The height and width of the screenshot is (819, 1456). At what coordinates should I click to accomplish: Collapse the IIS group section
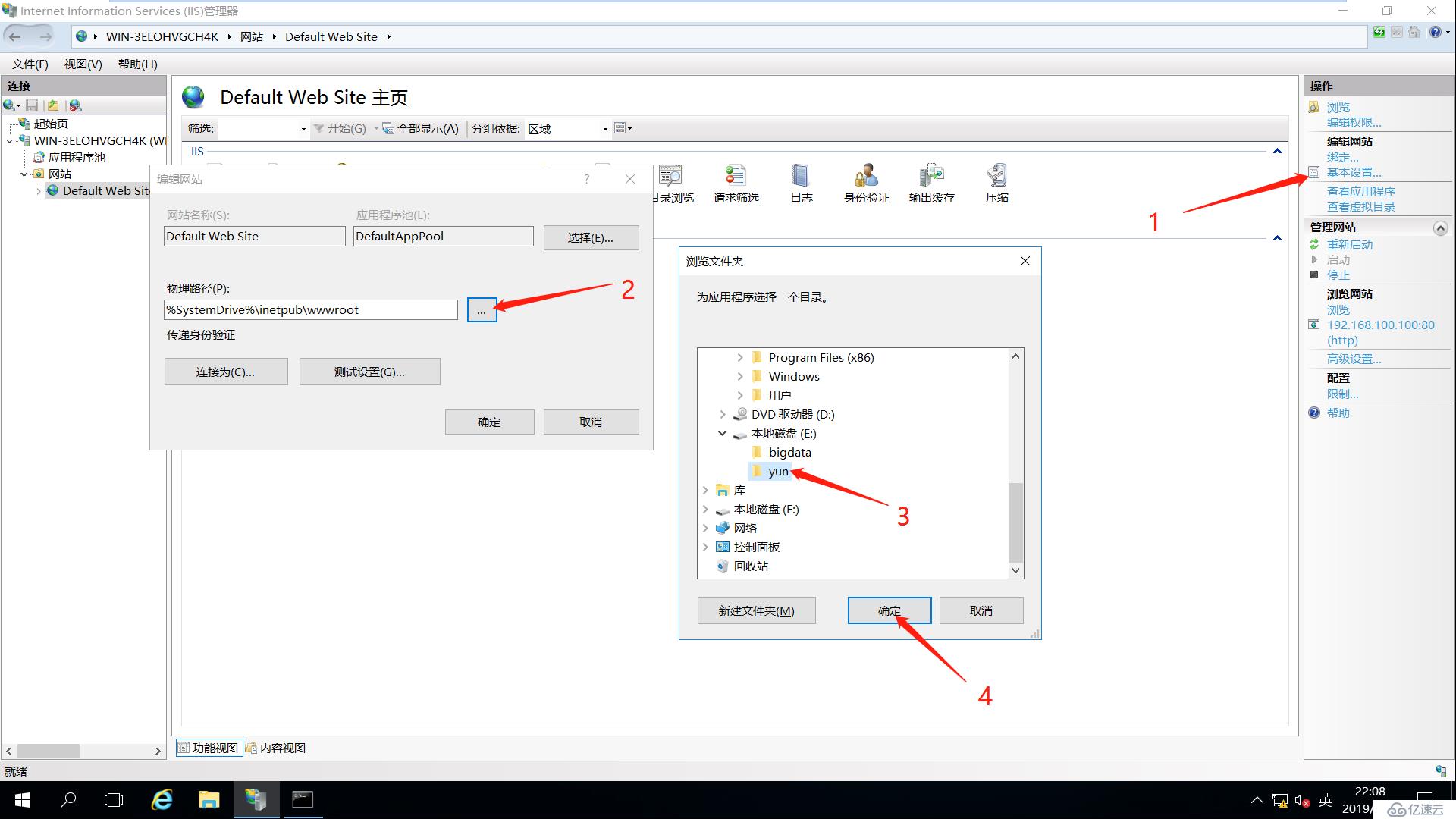(1277, 151)
